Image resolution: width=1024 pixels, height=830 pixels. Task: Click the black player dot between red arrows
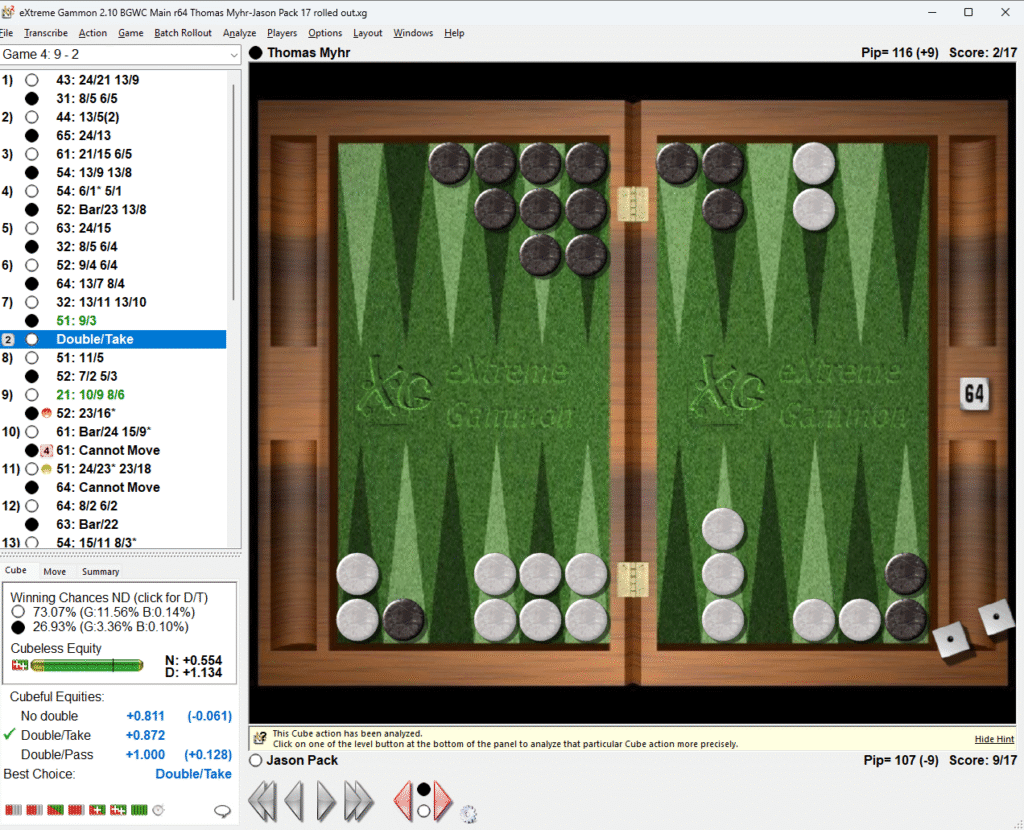423,790
